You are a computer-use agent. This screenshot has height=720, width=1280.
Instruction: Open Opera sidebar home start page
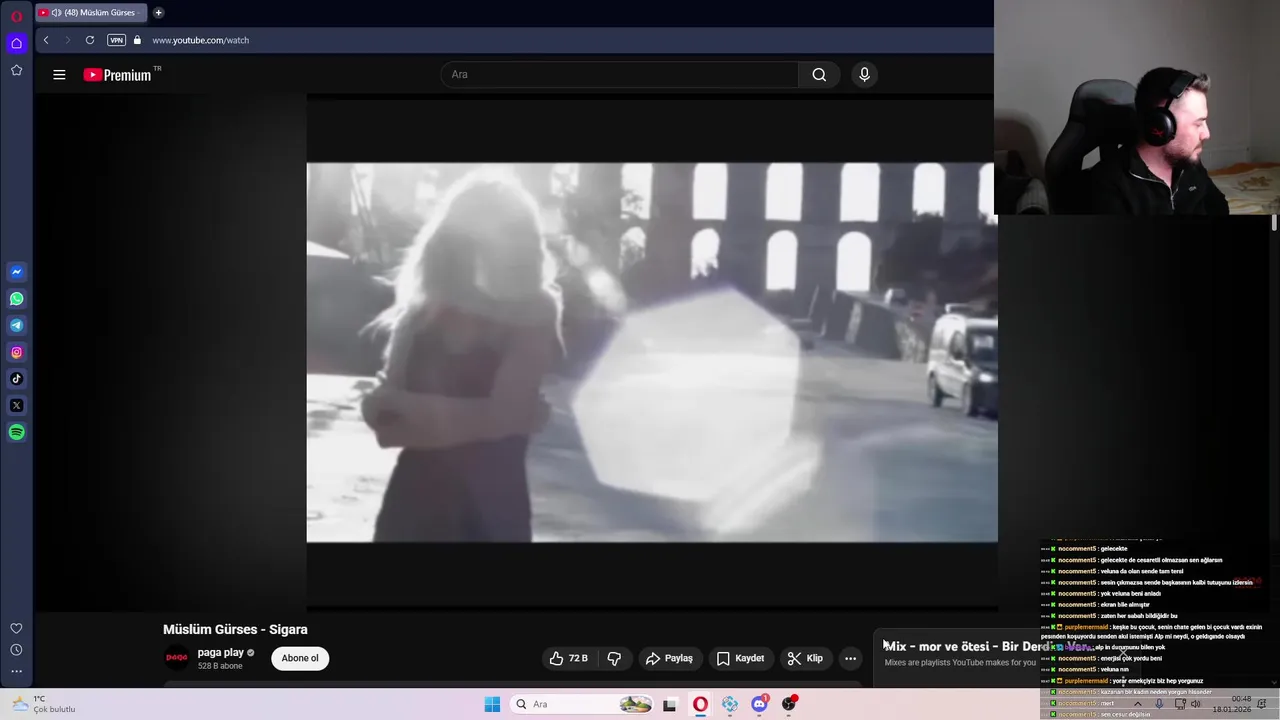[16, 43]
